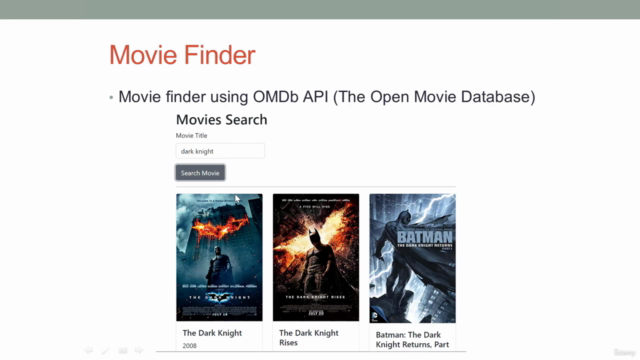The height and width of the screenshot is (360, 640).
Task: Click the "2008" year text
Action: coord(189,346)
